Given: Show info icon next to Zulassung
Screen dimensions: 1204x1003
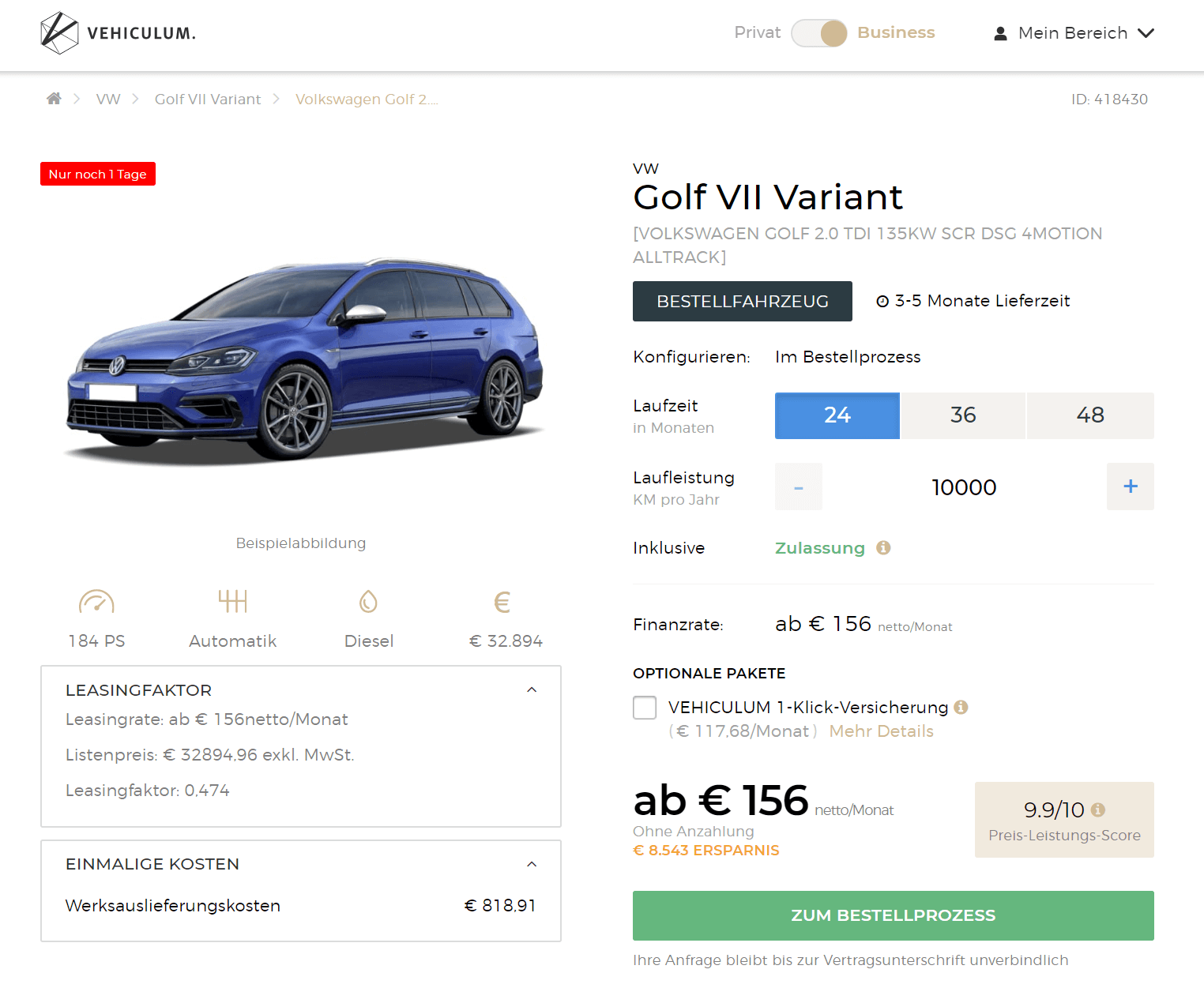Looking at the screenshot, I should pyautogui.click(x=883, y=547).
